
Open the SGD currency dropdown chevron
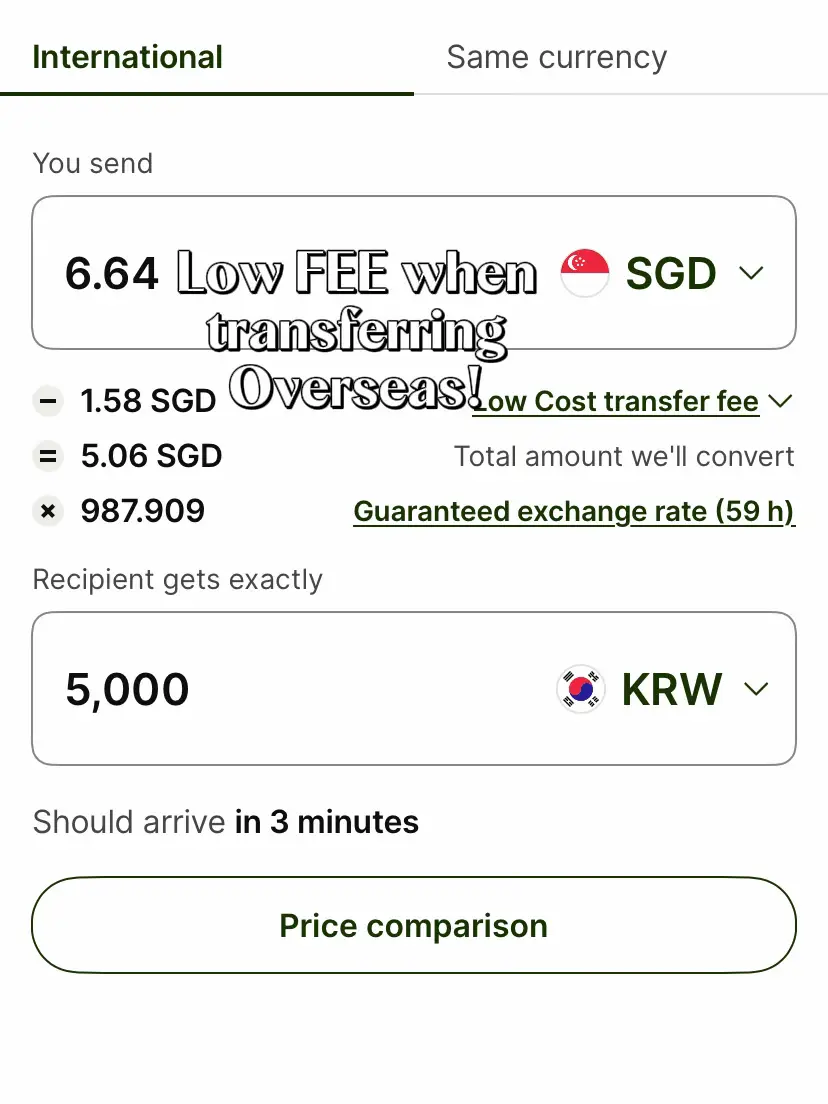point(751,273)
